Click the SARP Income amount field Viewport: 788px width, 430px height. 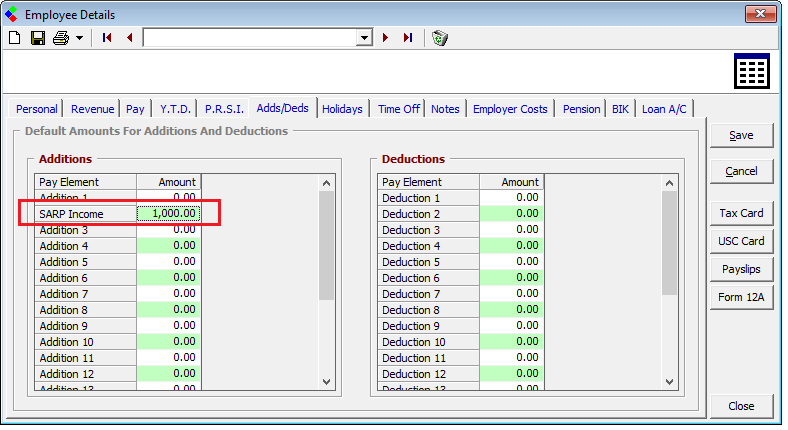169,214
